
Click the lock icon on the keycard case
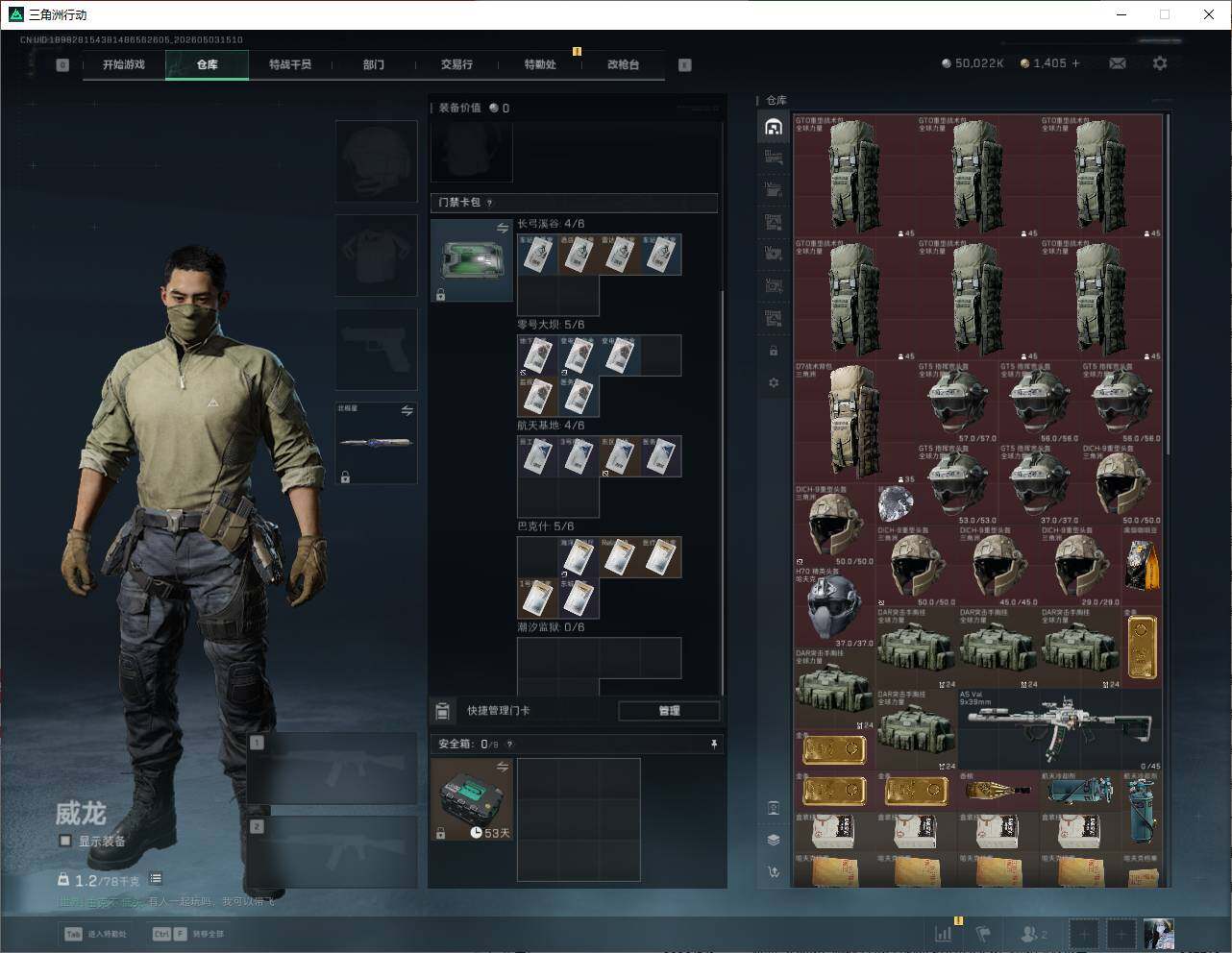coord(440,295)
